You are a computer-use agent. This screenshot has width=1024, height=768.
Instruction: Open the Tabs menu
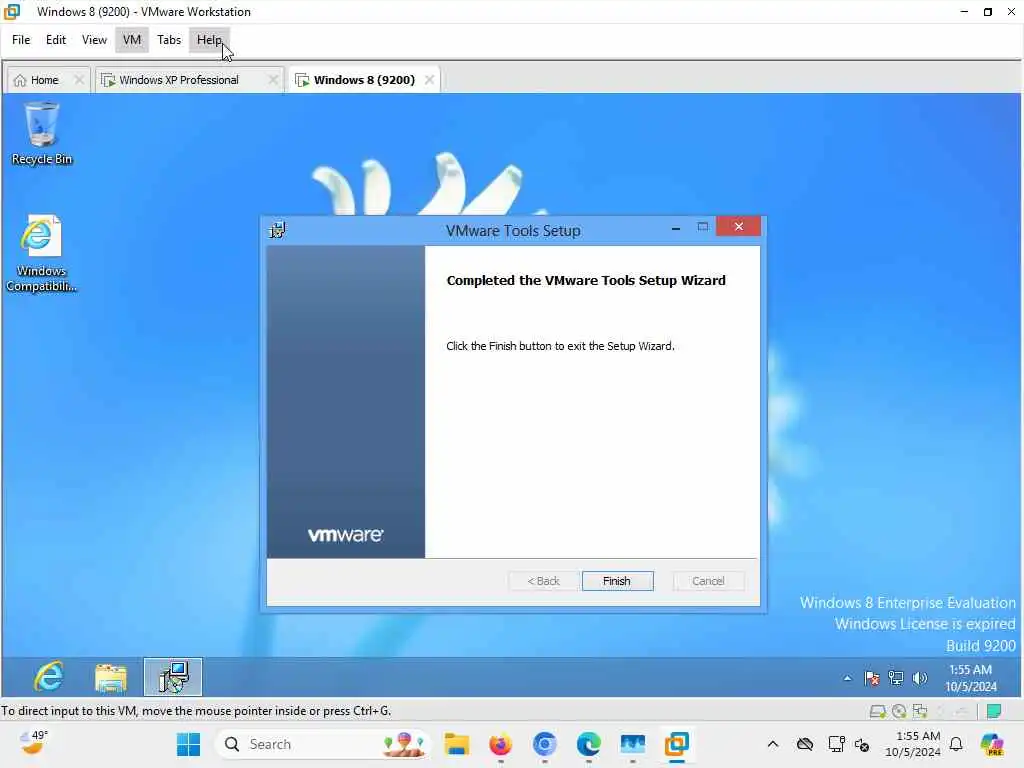(x=168, y=40)
